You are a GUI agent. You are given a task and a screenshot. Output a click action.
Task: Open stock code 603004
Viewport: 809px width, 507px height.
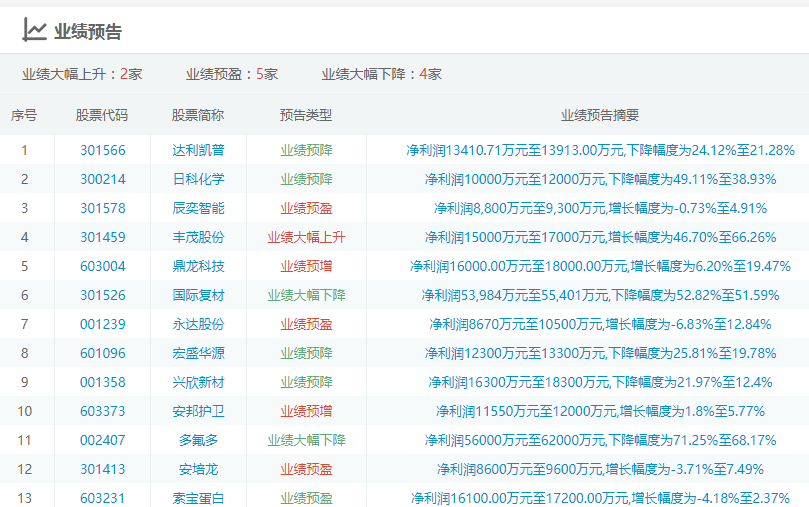(x=103, y=266)
